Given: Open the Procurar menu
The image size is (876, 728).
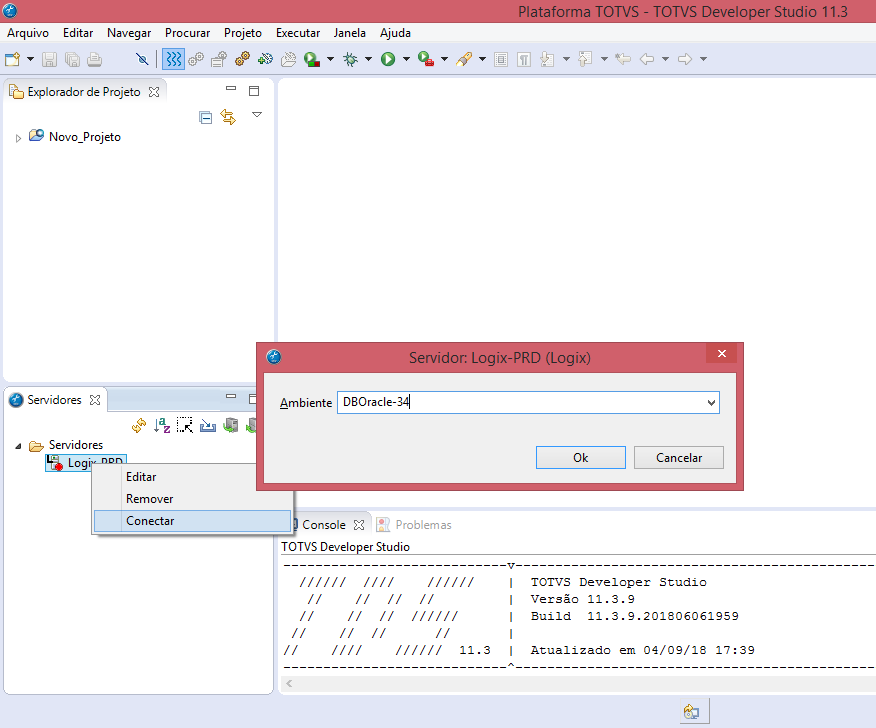Looking at the screenshot, I should point(187,33).
